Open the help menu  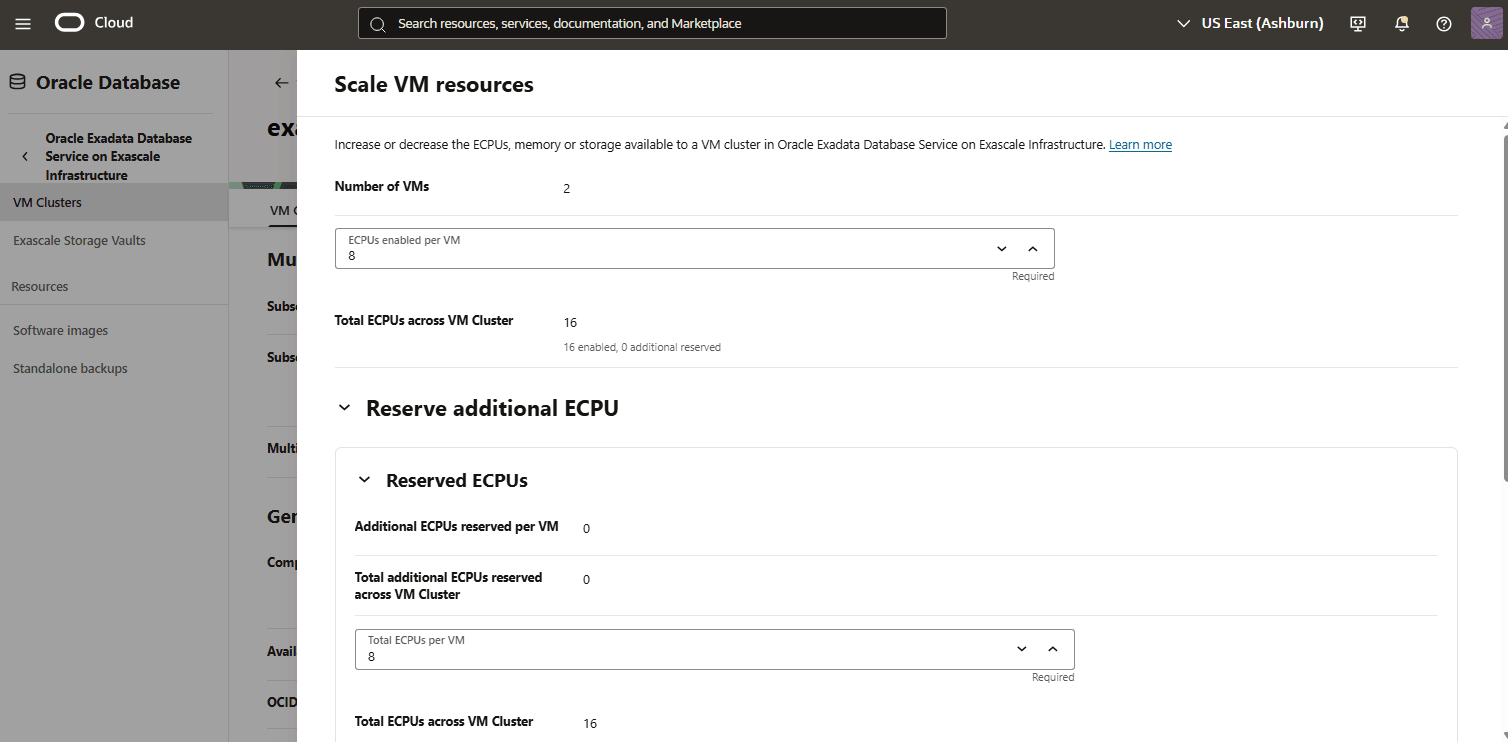1443,23
